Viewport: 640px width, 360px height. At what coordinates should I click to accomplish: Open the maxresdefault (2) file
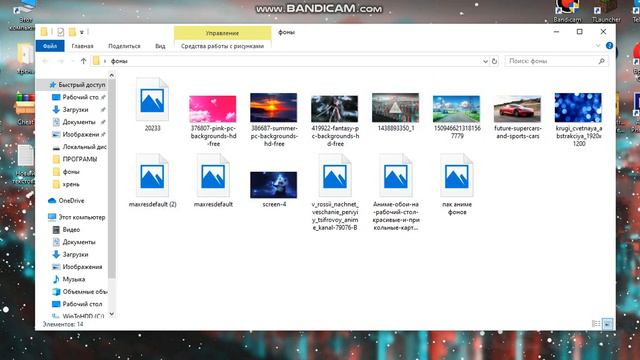point(152,177)
